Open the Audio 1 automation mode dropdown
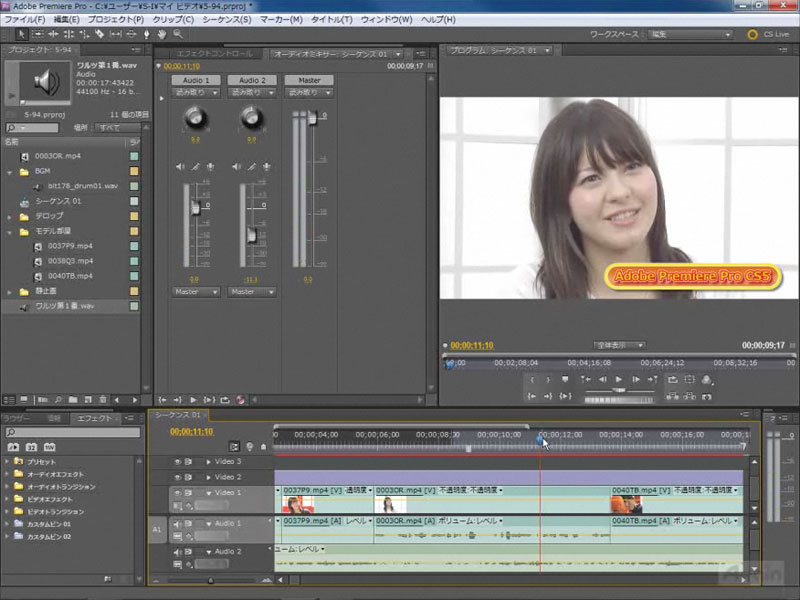 [196, 93]
